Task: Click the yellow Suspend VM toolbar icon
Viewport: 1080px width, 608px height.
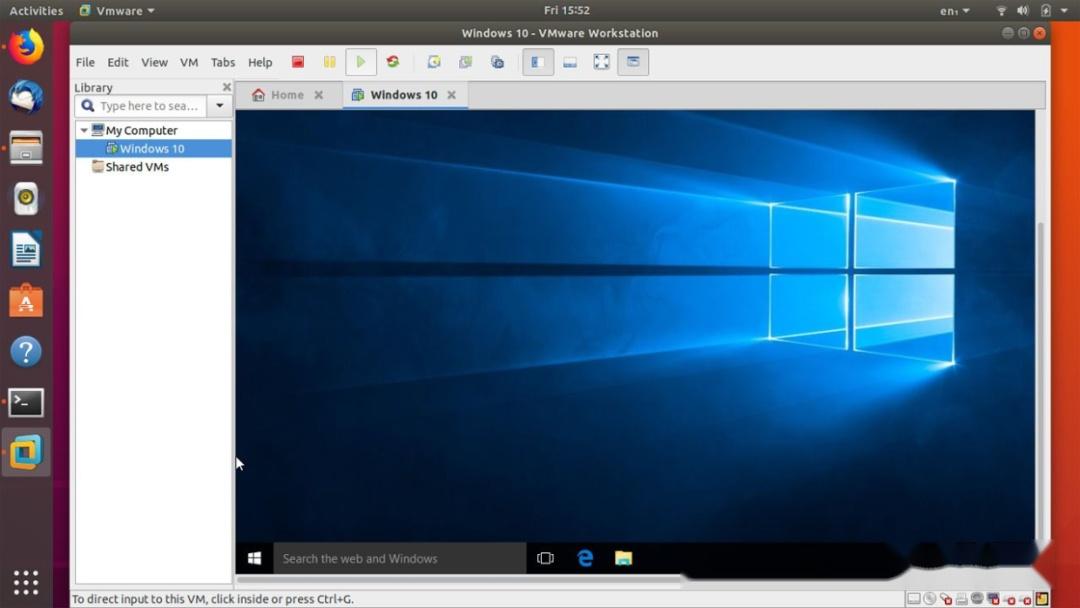Action: point(329,62)
